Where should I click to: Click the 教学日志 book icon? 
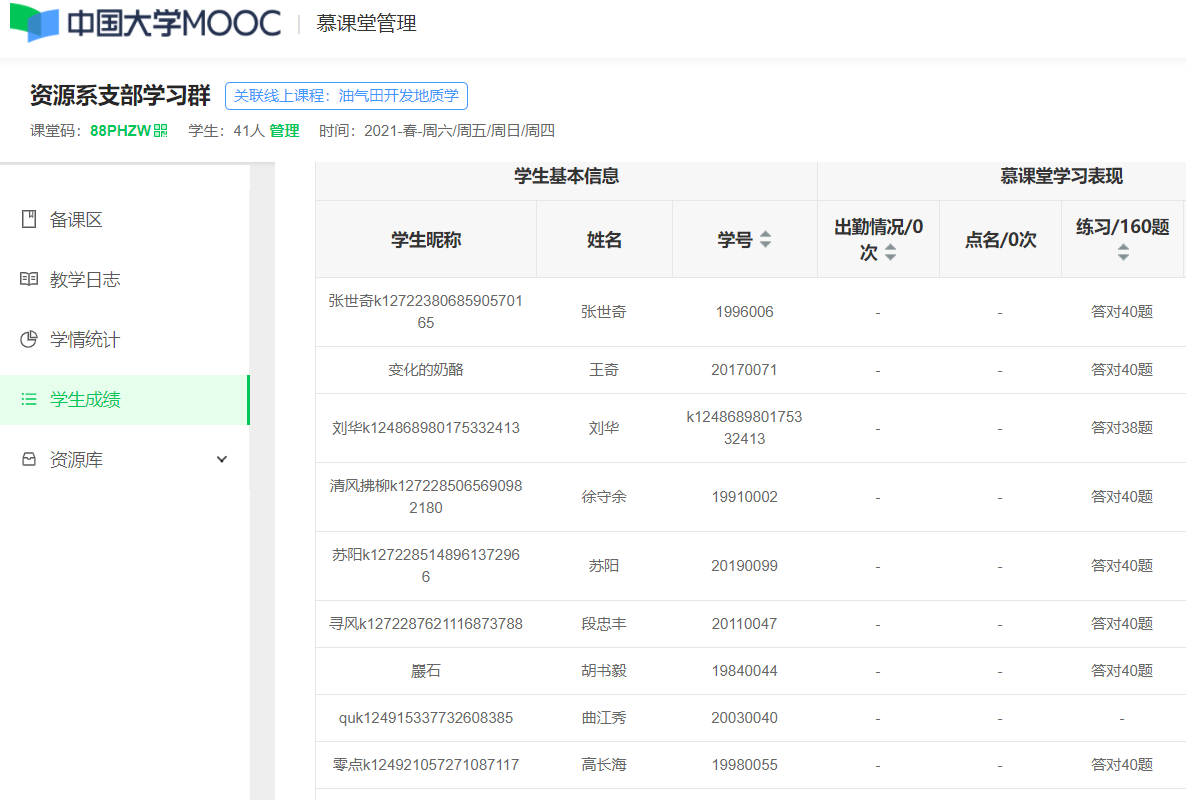point(29,279)
